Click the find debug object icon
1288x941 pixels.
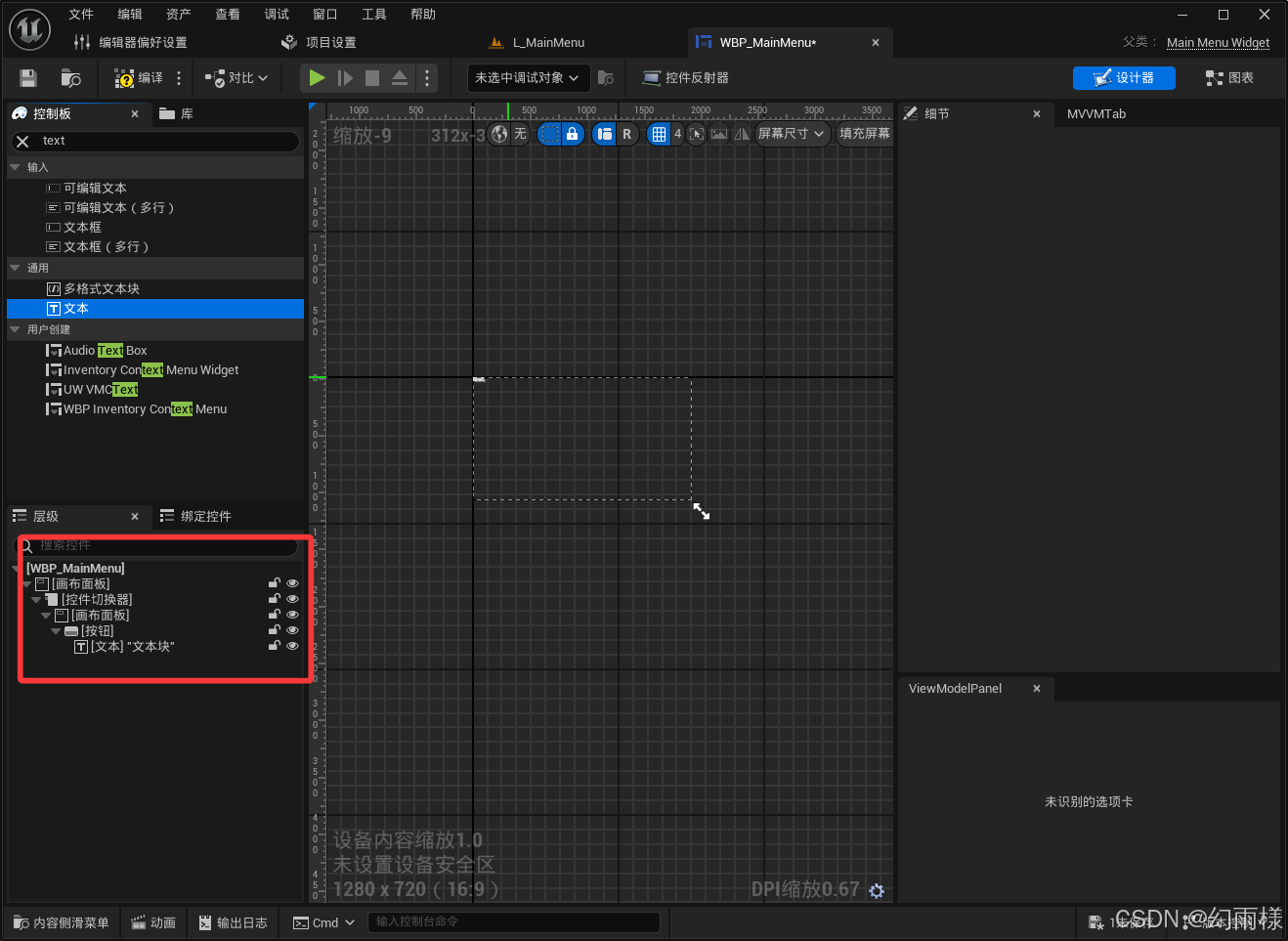606,78
